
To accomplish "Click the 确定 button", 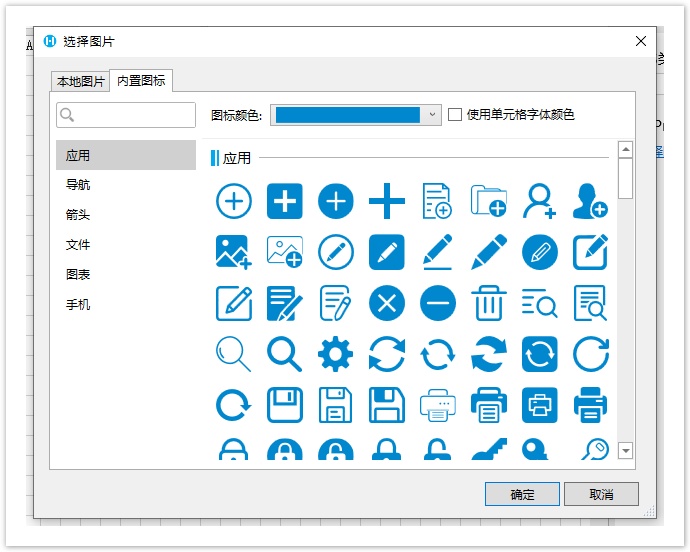I will tap(522, 494).
